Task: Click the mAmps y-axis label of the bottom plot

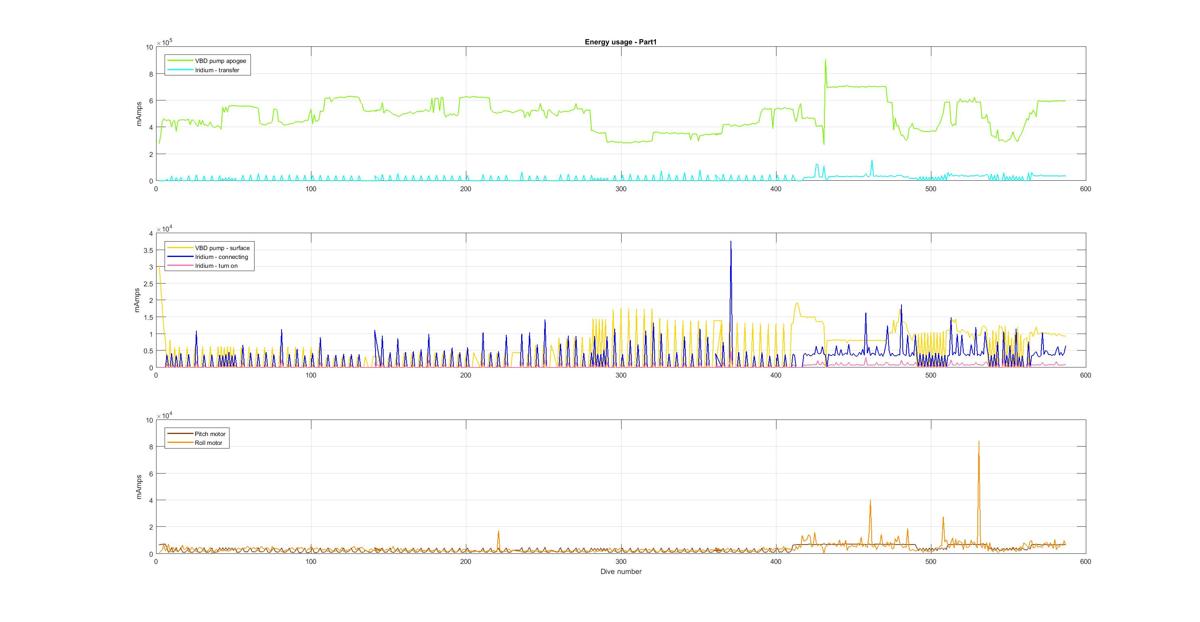Action: click(138, 487)
